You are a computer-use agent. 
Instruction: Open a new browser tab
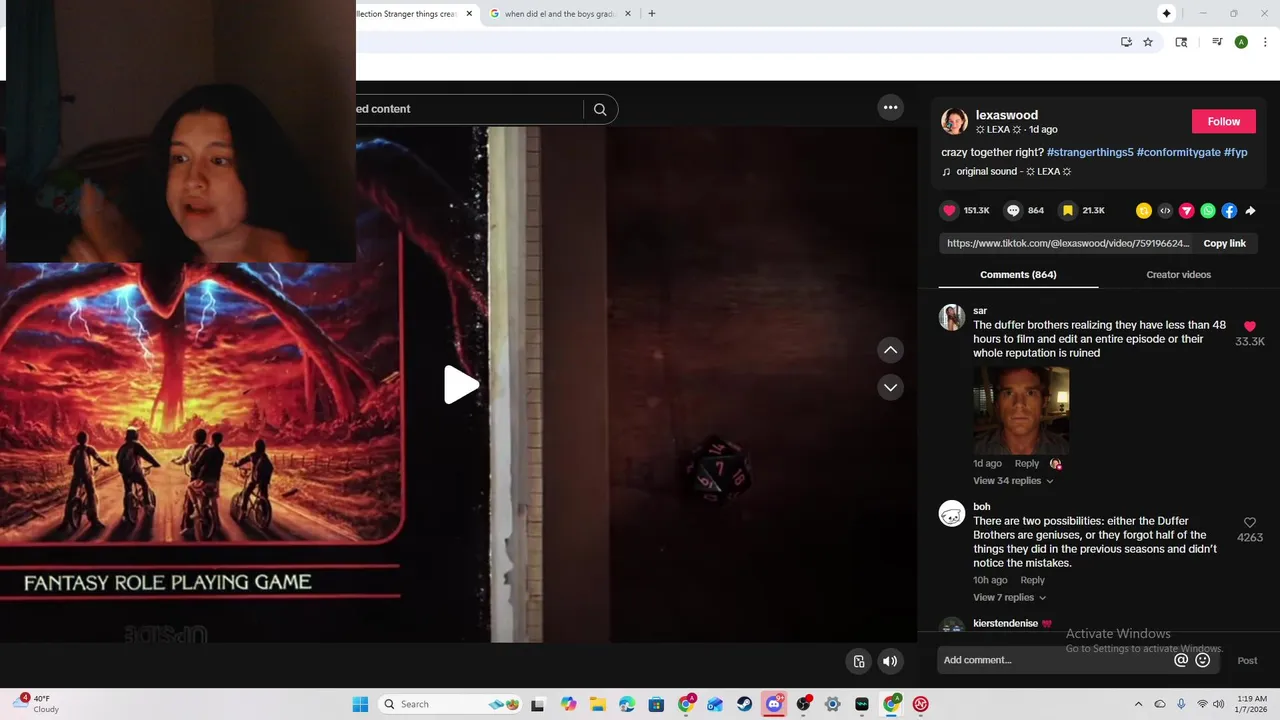[652, 14]
